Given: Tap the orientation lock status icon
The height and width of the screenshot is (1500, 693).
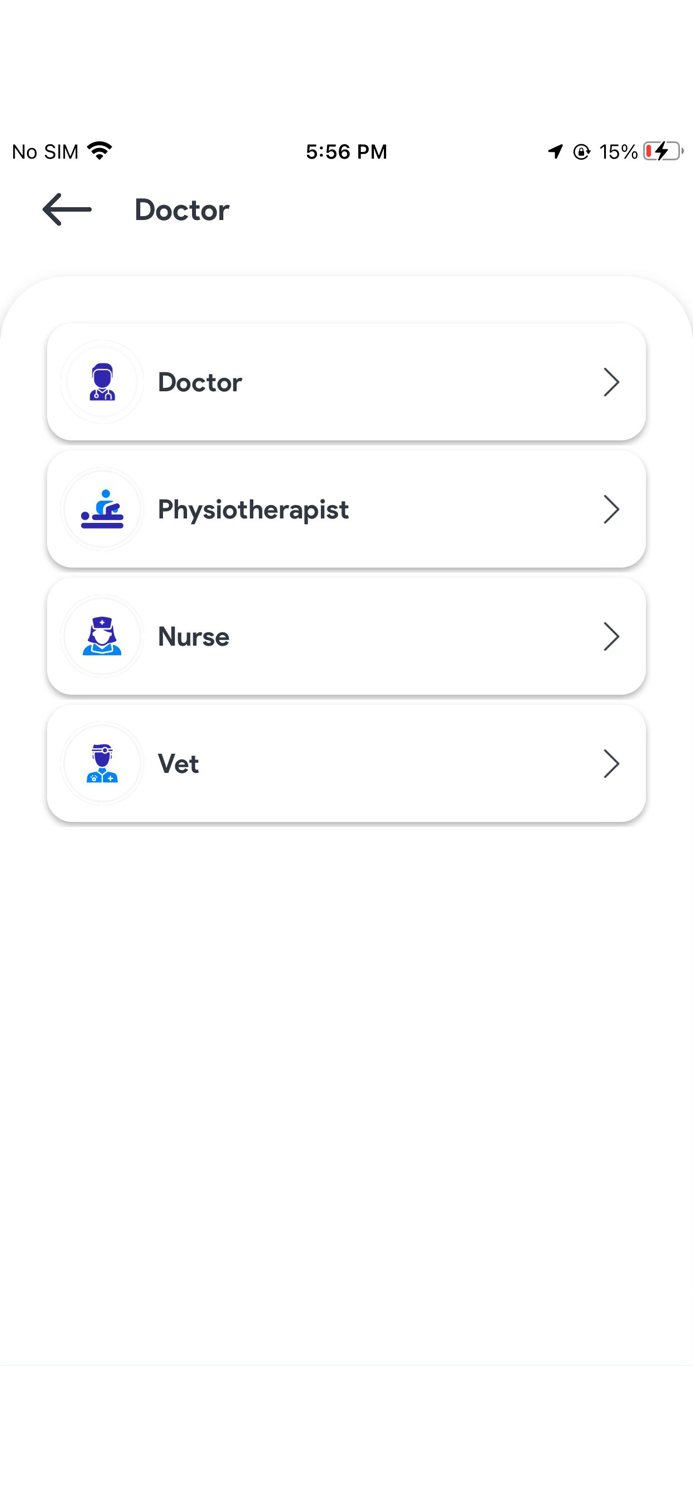Looking at the screenshot, I should [581, 151].
